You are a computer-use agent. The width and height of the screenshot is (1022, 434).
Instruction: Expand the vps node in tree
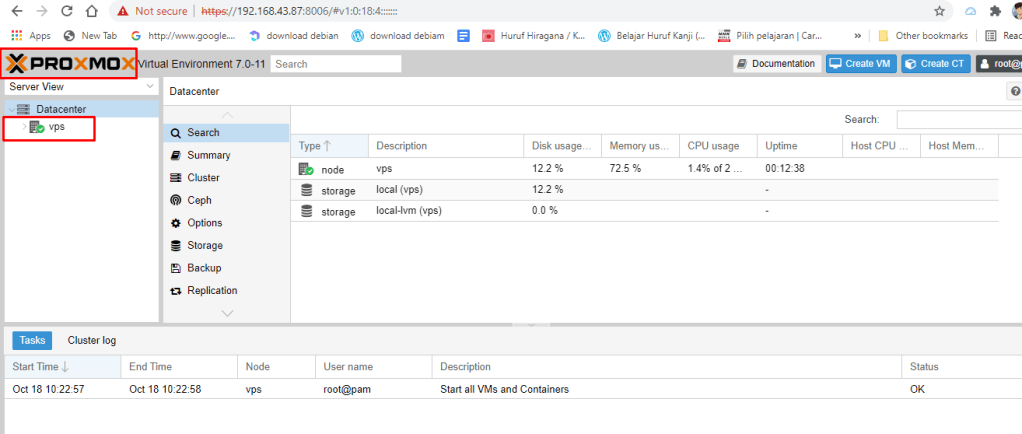click(x=24, y=127)
